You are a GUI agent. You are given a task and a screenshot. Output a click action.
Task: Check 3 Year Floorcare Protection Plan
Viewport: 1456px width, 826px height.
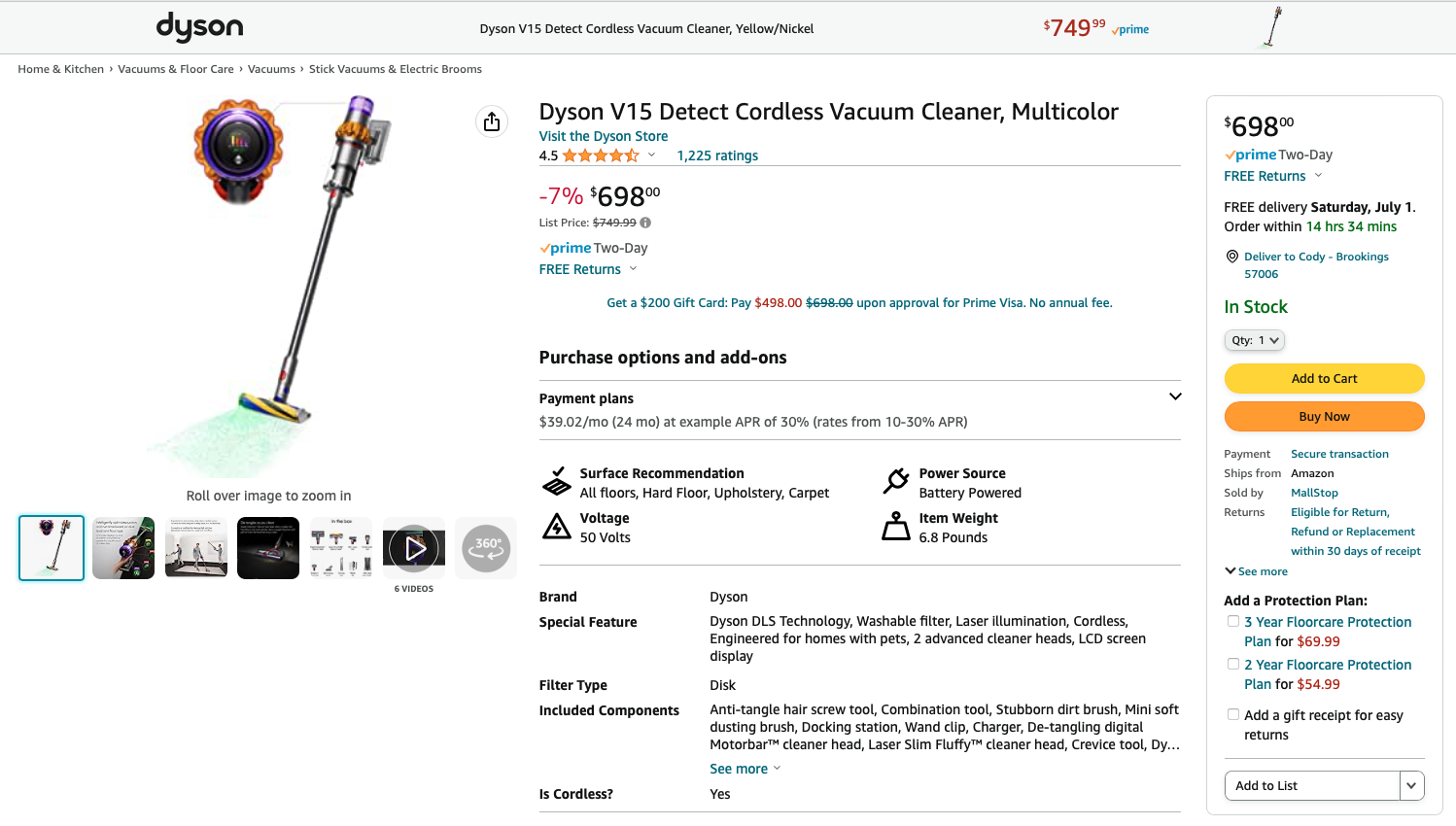(x=1233, y=622)
